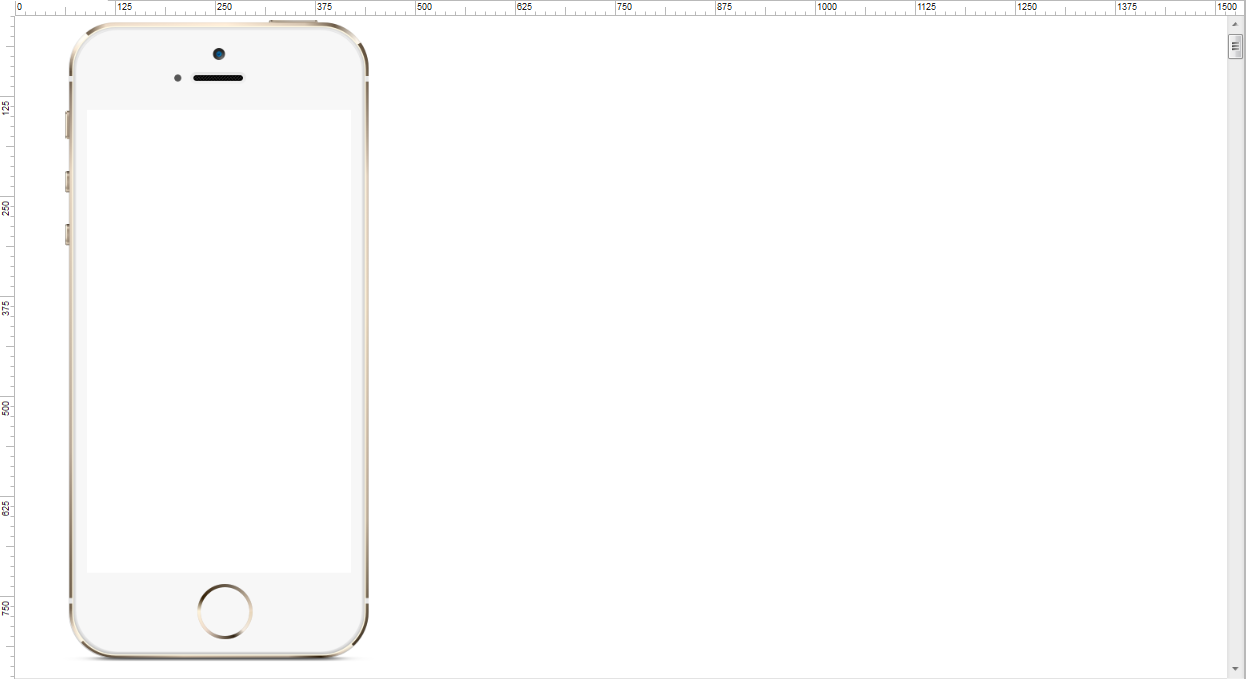The height and width of the screenshot is (679, 1246).
Task: Click the 1250 mark on horizontal ruler
Action: coord(1028,7)
